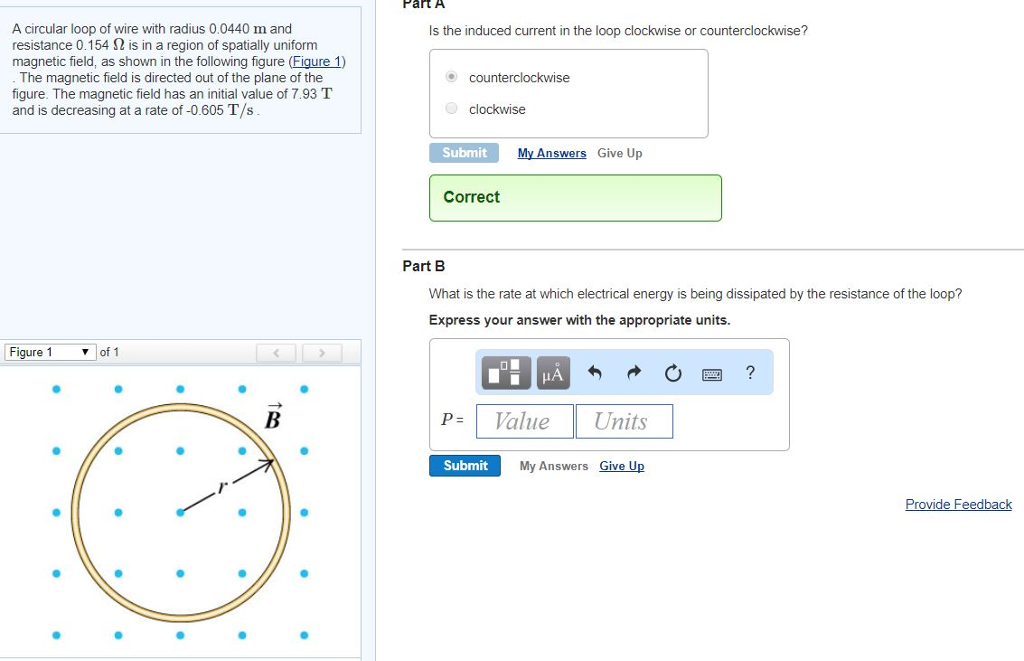Open the keyboard shortcuts icon
1024x661 pixels.
coord(712,373)
